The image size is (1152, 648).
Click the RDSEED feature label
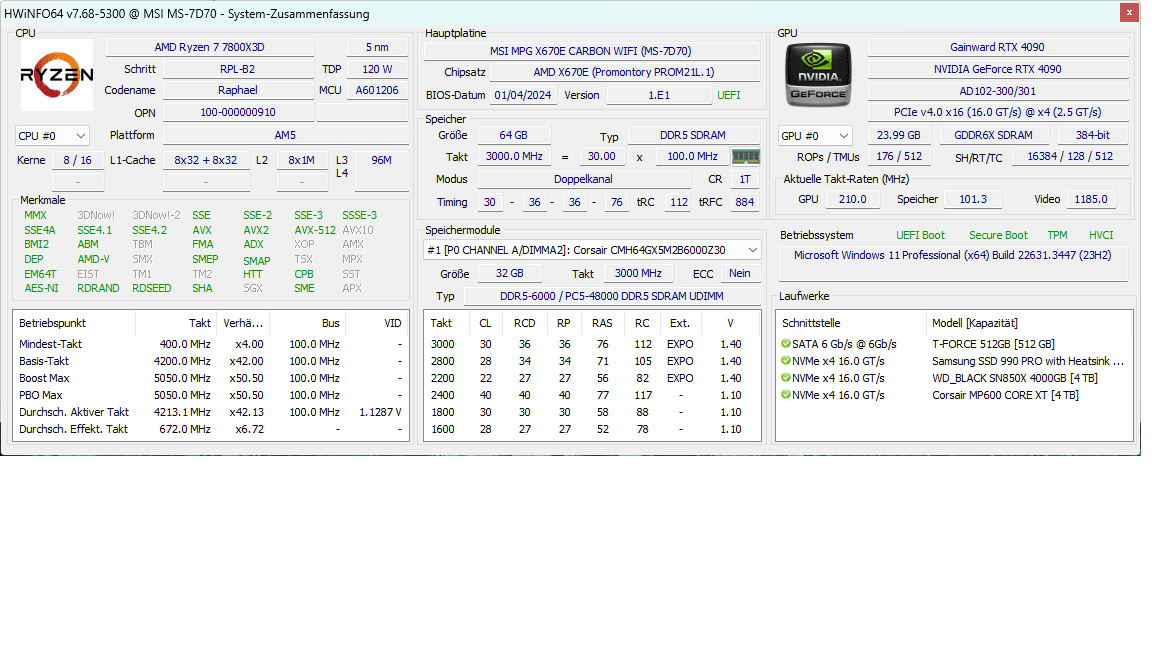click(151, 288)
